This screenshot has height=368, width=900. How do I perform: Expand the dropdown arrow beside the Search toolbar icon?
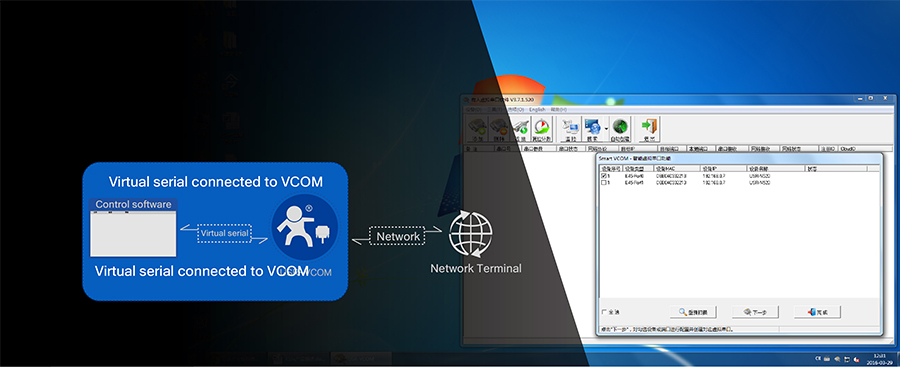coord(606,129)
